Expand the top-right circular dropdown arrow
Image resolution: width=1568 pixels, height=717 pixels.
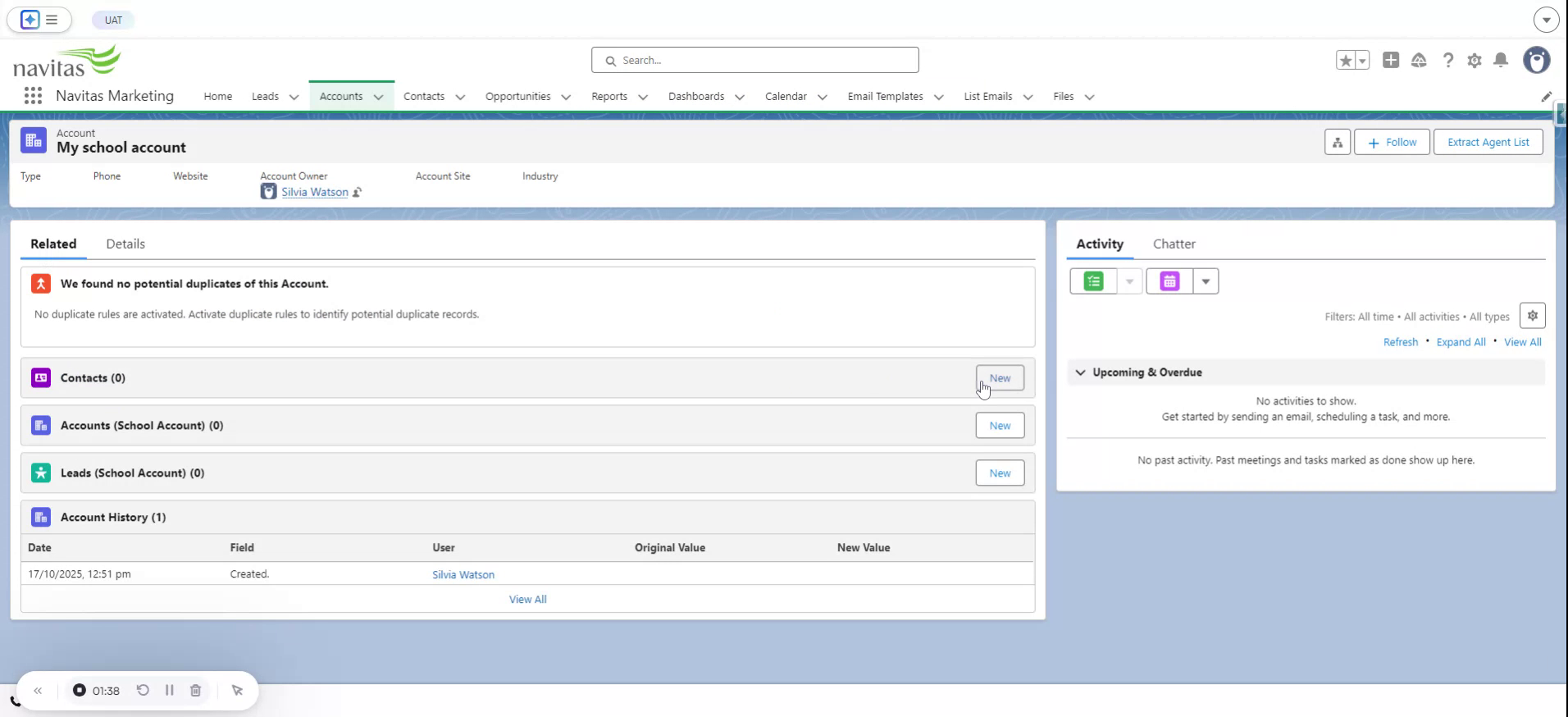(x=1546, y=20)
